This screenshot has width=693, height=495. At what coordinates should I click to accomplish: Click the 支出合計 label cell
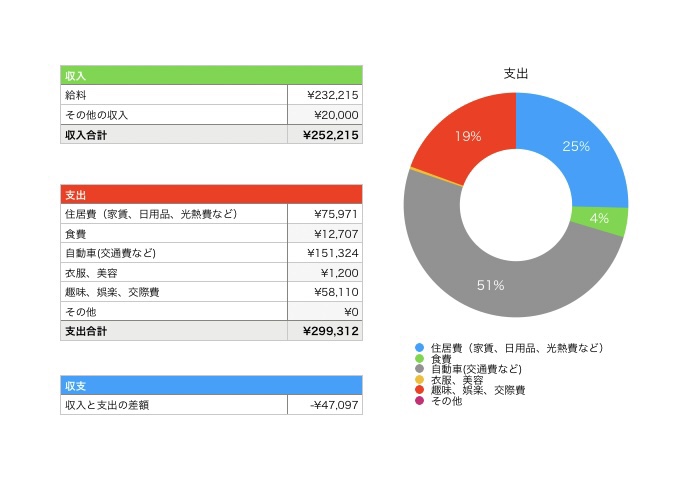[x=174, y=331]
